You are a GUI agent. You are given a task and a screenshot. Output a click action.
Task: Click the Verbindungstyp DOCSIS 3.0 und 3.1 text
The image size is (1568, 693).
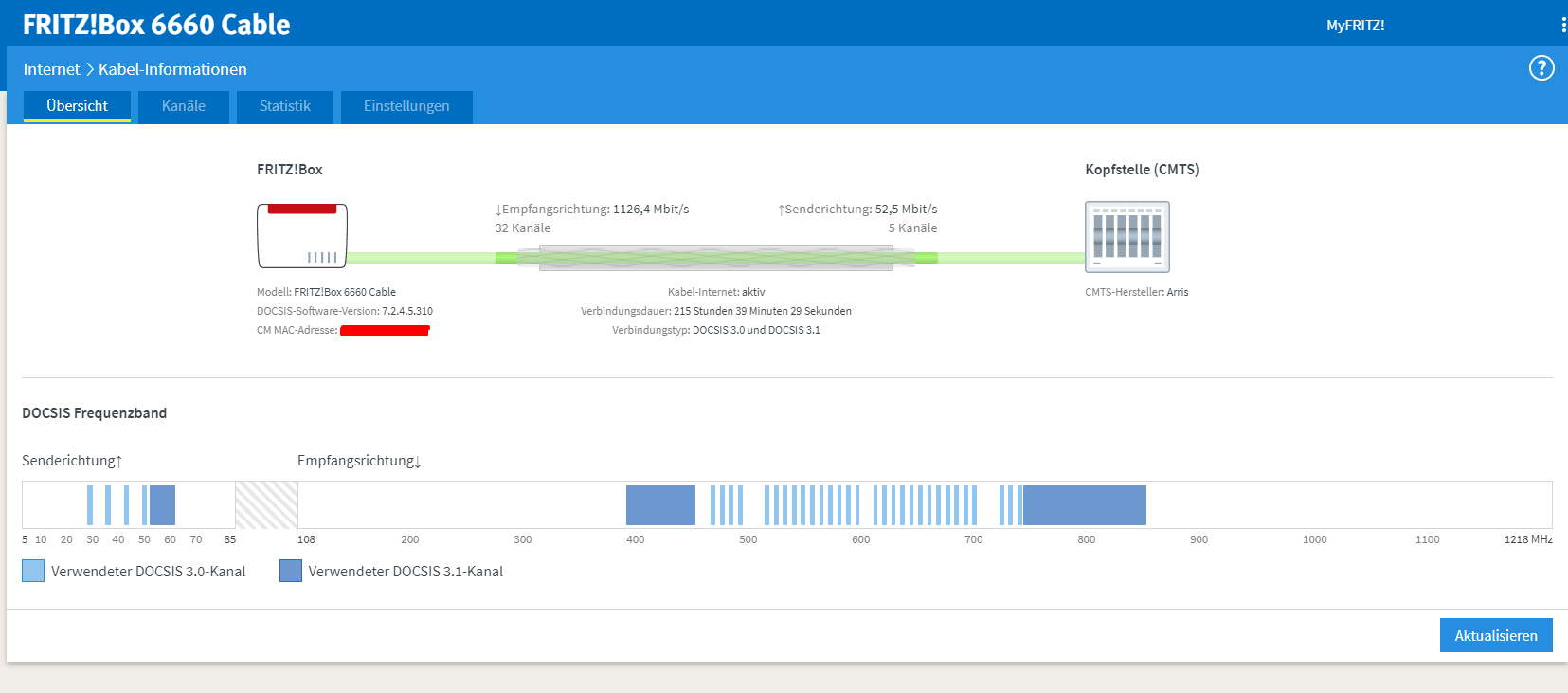point(716,330)
